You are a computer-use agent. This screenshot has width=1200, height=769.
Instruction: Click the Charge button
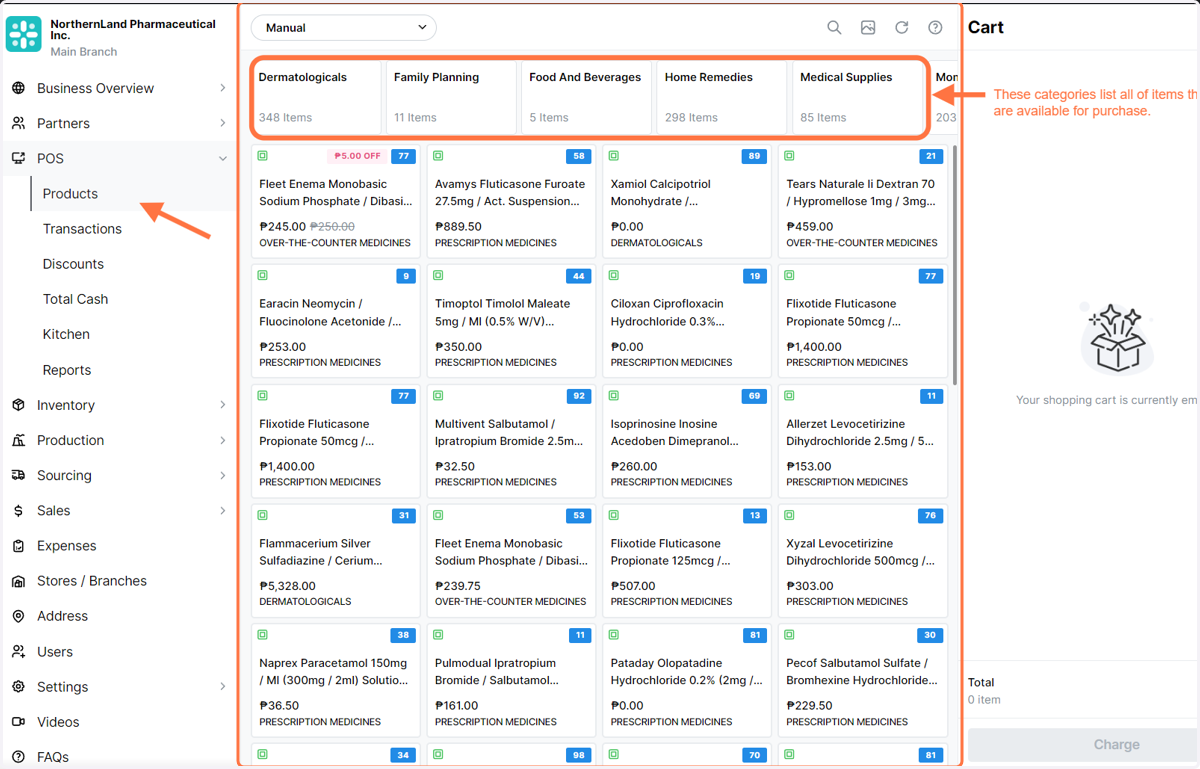[x=1083, y=744]
